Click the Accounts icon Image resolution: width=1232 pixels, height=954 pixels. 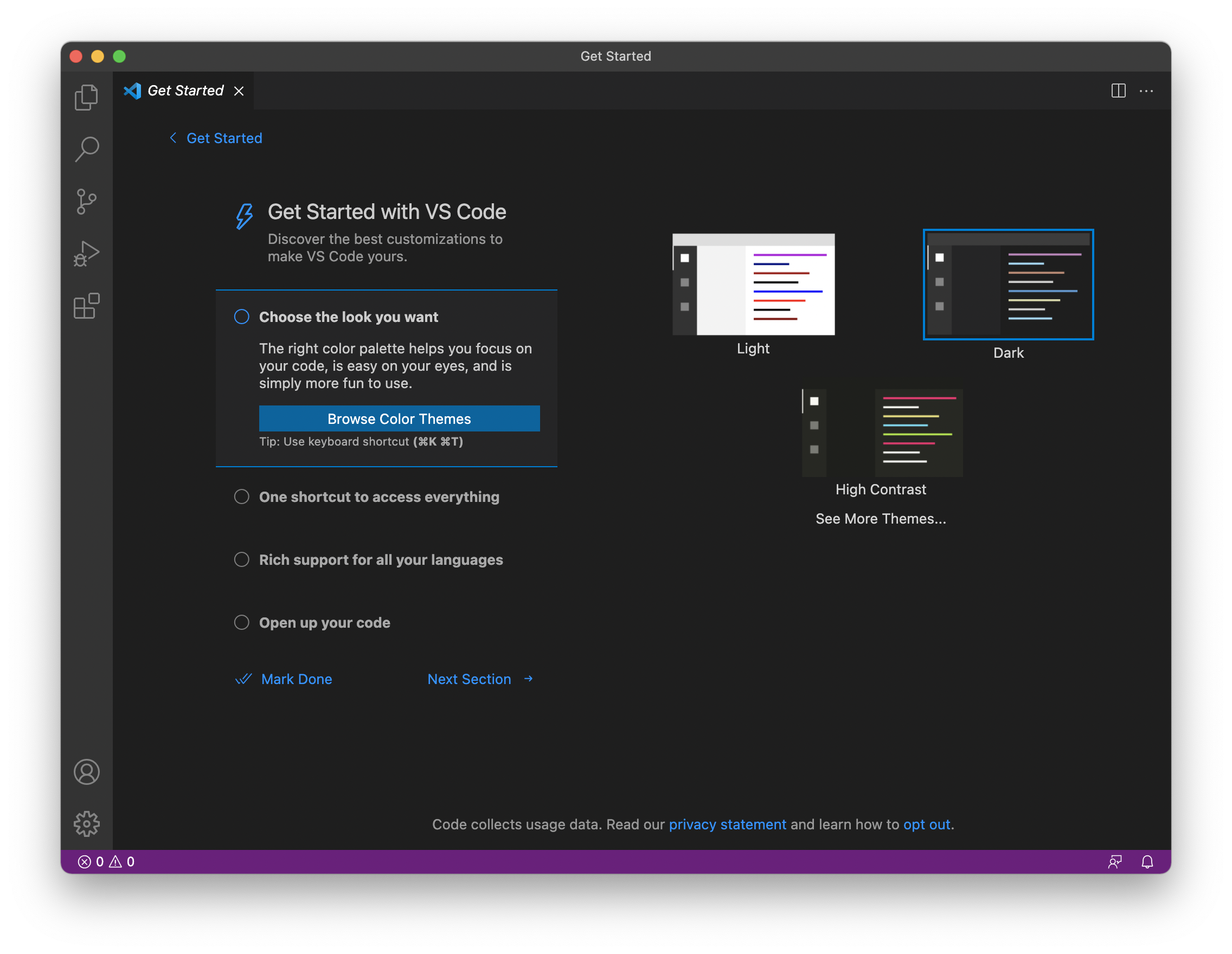[x=86, y=772]
